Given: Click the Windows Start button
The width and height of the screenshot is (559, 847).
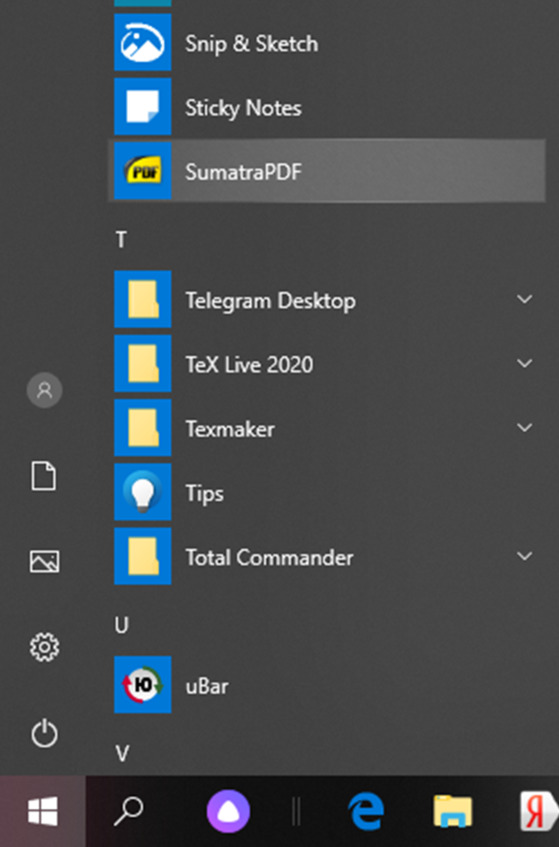Looking at the screenshot, I should [43, 811].
